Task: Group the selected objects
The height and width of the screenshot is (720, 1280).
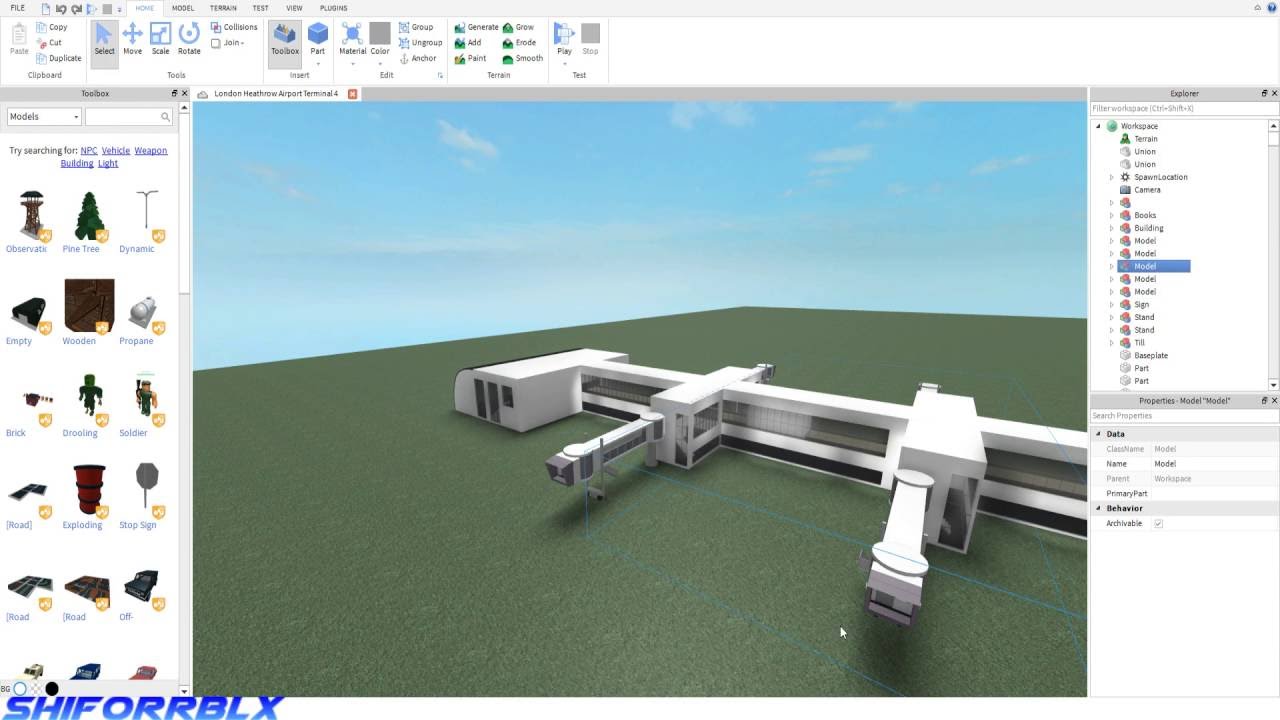Action: click(416, 27)
